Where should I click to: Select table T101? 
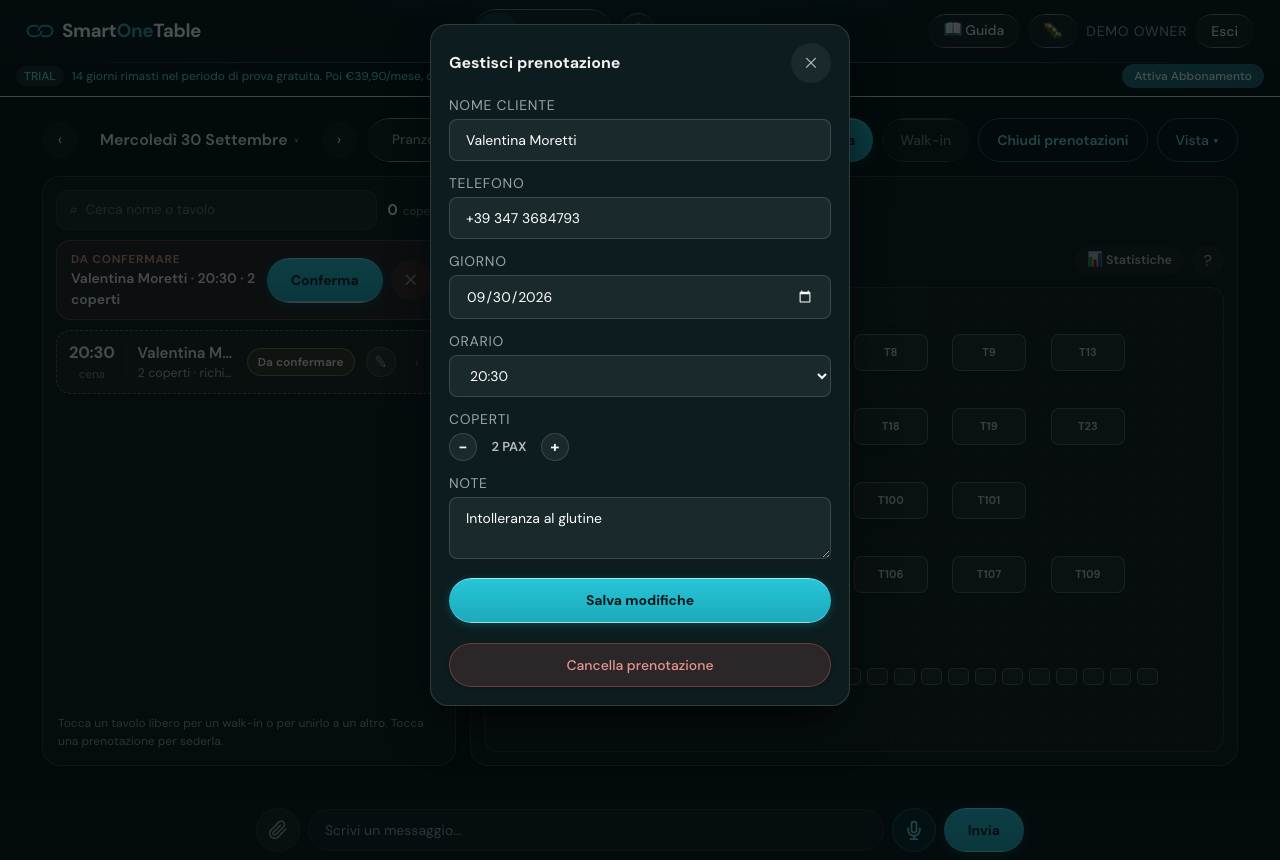(x=989, y=500)
